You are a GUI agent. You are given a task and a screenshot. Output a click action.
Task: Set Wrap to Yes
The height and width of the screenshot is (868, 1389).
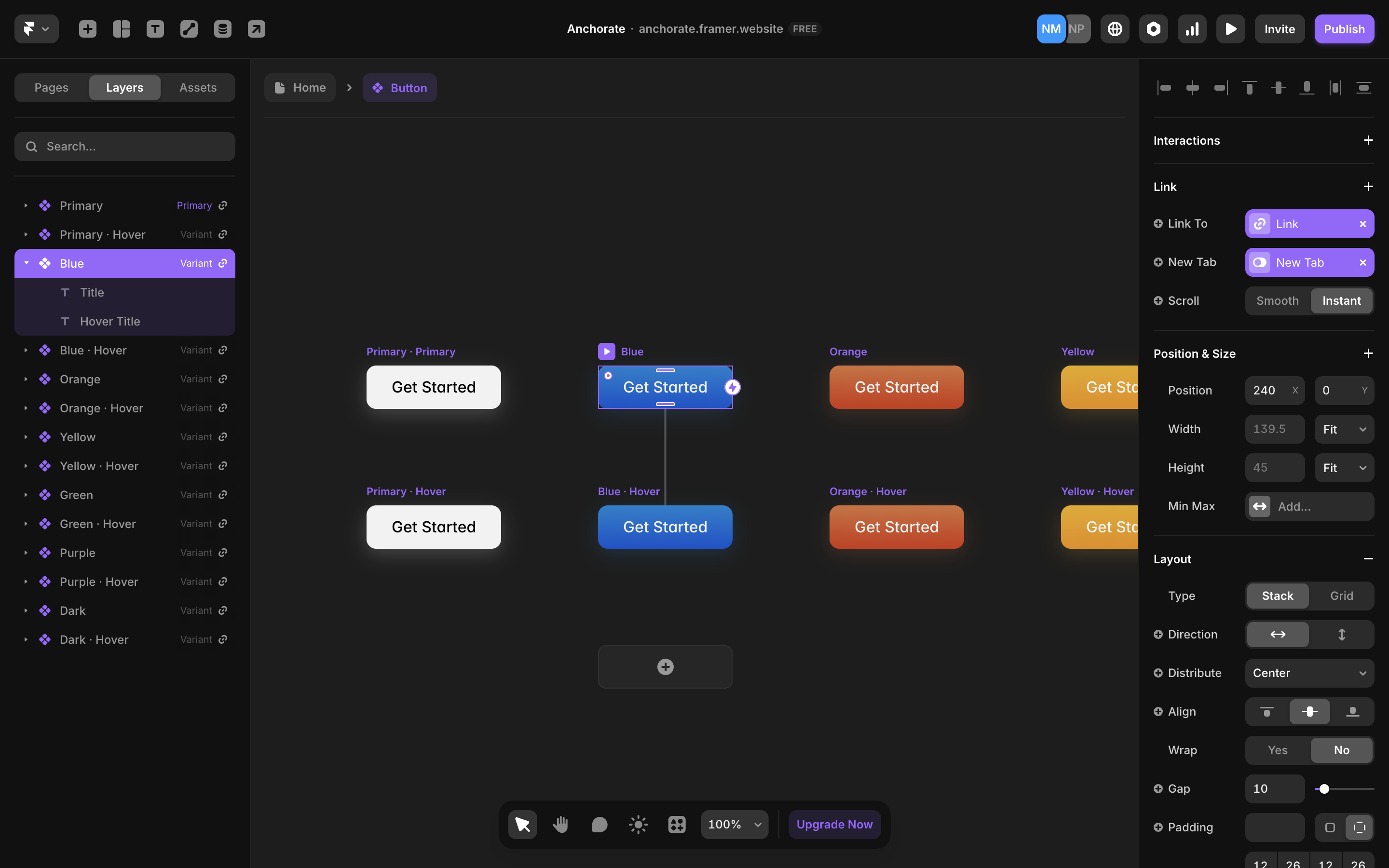coord(1277,750)
